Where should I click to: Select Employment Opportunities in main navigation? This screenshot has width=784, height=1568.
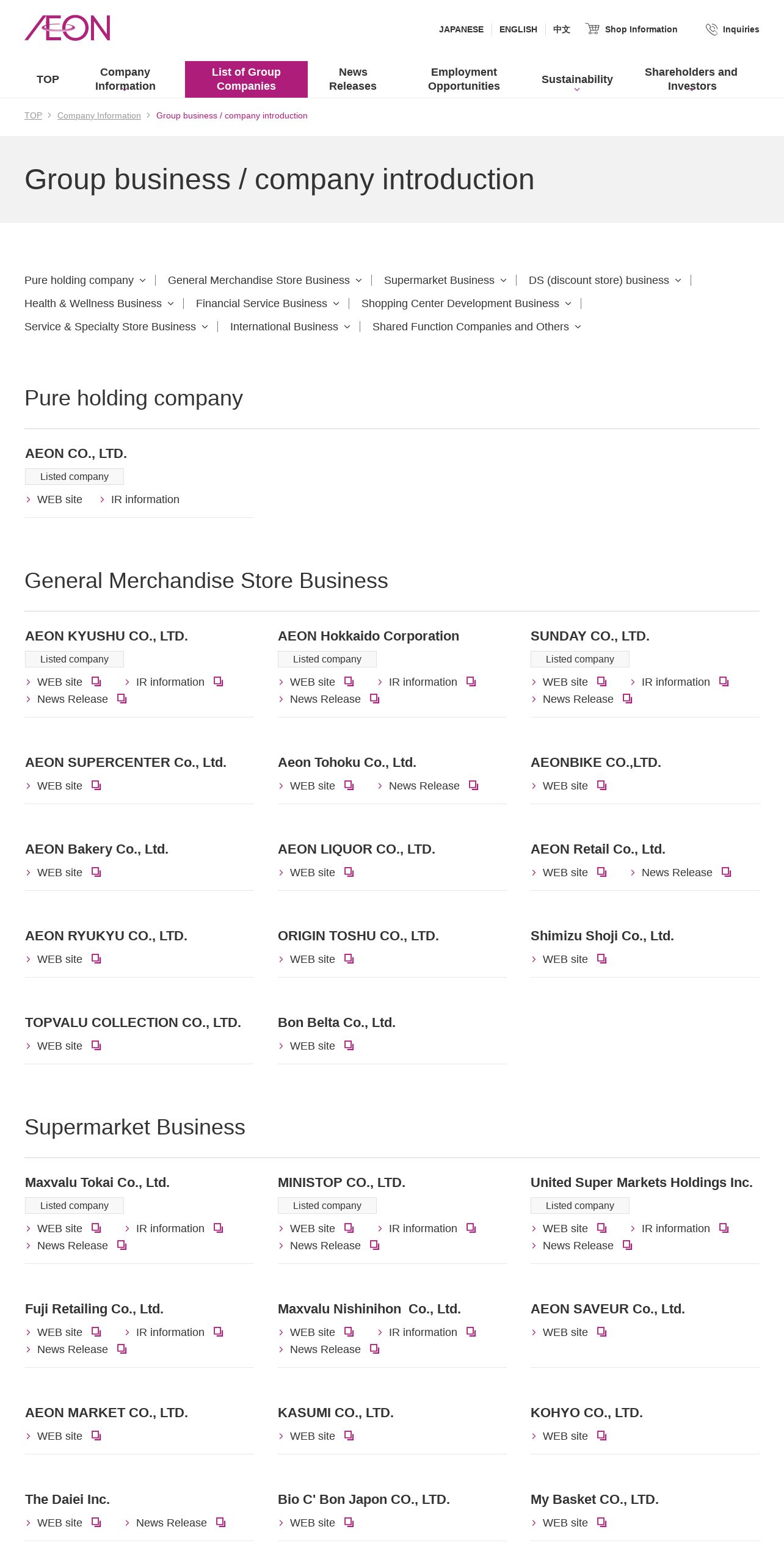[463, 79]
